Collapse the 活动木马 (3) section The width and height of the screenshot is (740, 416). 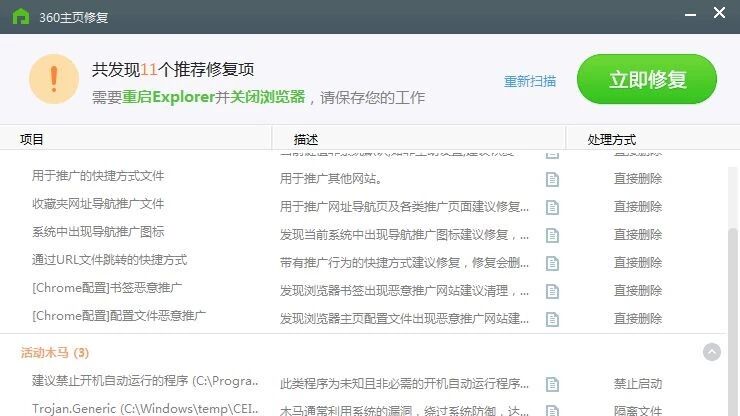click(x=712, y=352)
